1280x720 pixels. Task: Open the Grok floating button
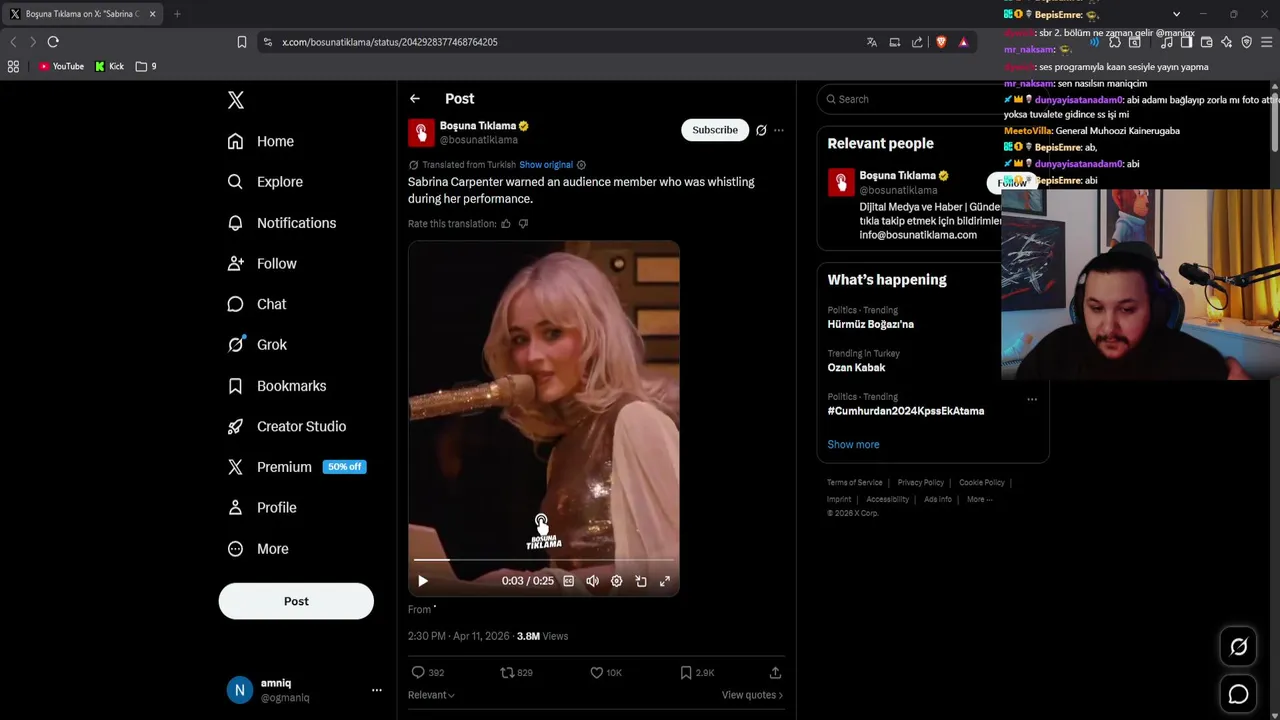[1238, 647]
